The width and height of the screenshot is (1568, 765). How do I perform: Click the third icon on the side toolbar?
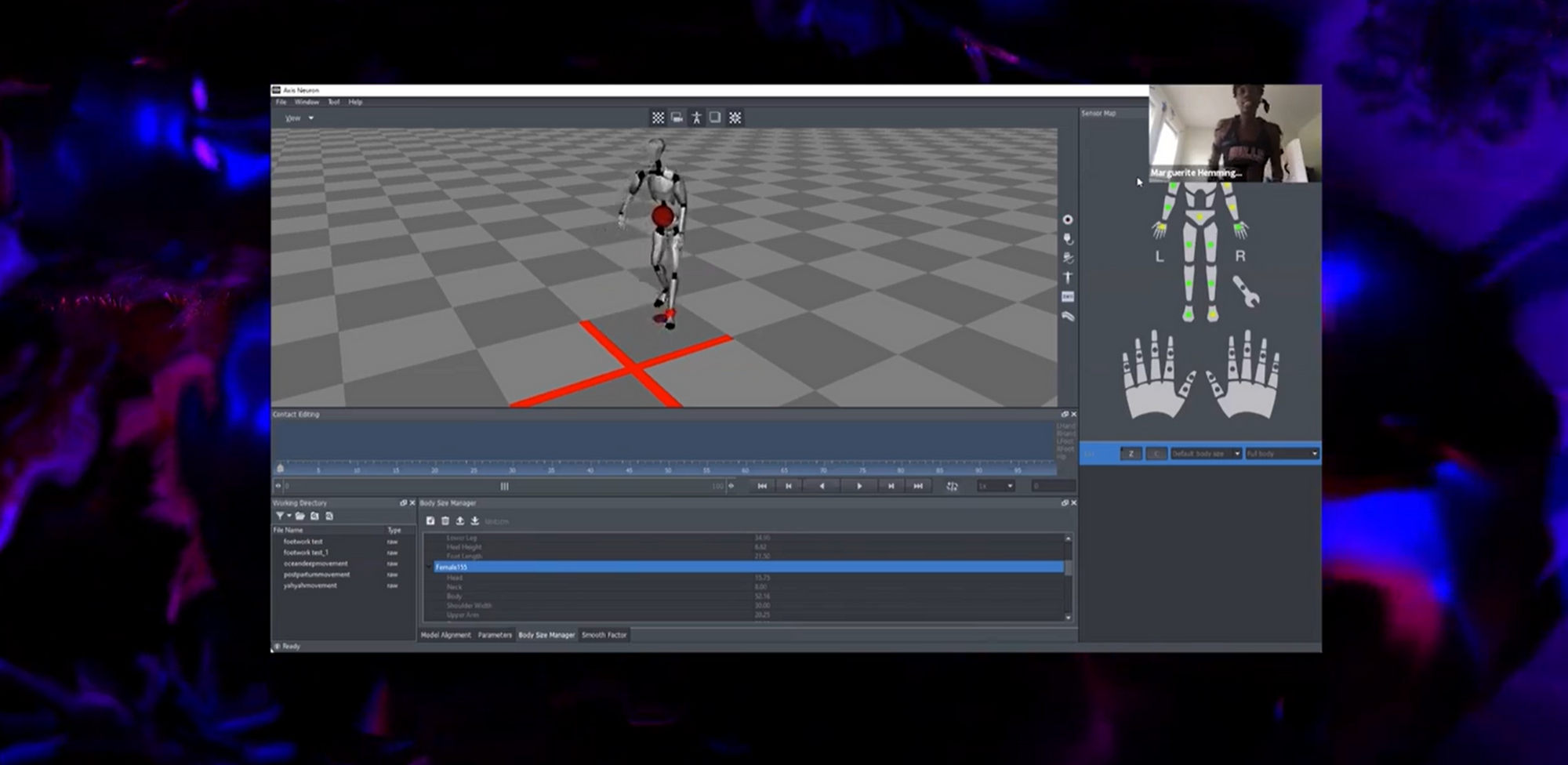(x=1067, y=258)
